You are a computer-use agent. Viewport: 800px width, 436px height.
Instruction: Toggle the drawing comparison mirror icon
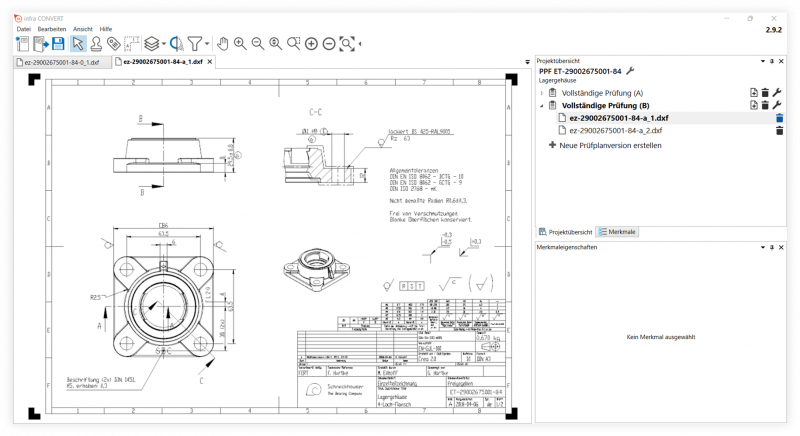pos(177,44)
